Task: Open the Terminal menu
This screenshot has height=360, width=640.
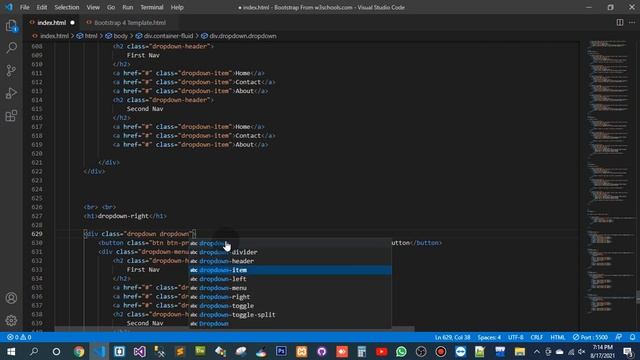Action: point(151,7)
